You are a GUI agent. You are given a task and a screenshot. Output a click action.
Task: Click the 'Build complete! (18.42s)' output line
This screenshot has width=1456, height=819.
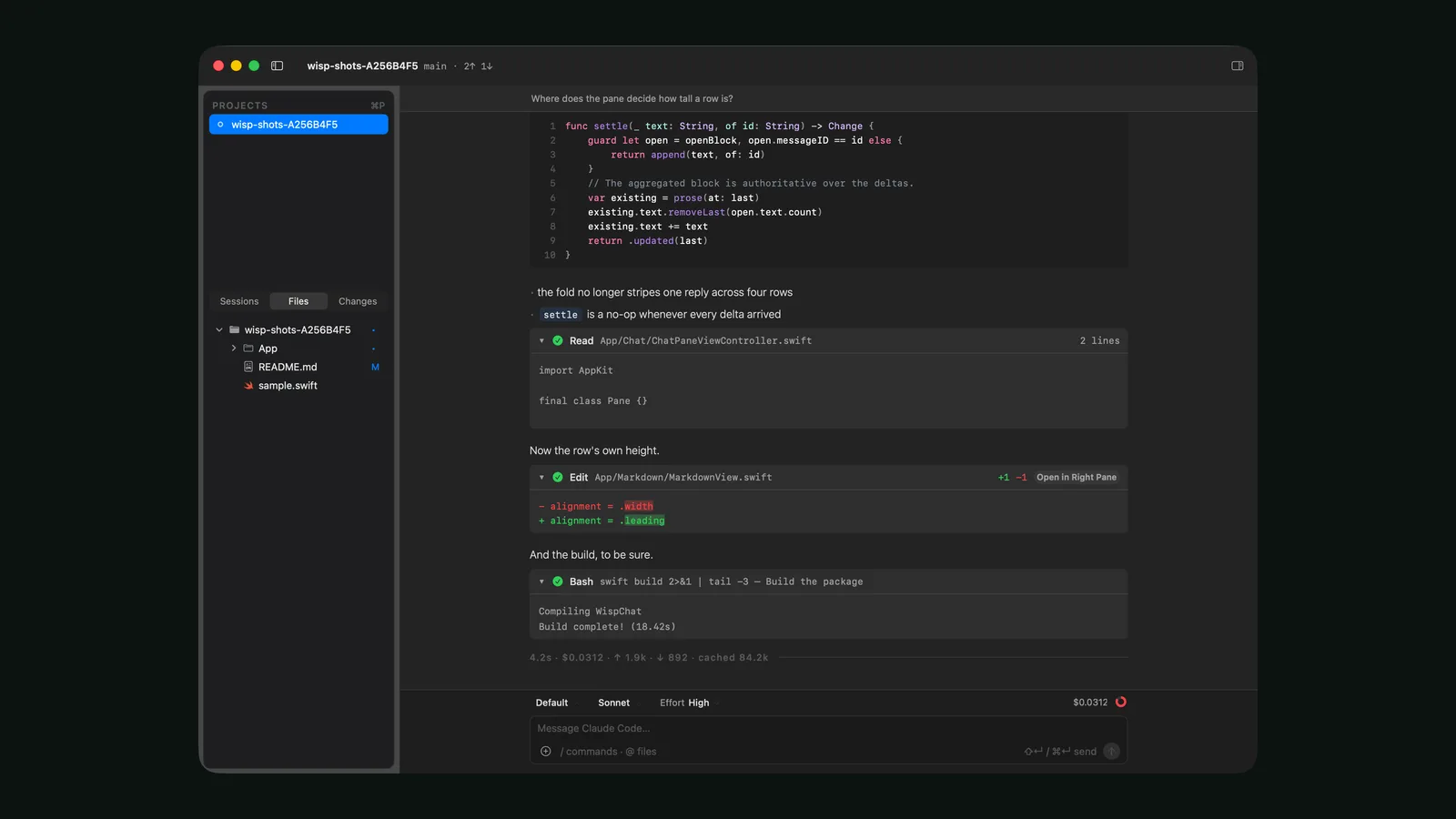(x=607, y=626)
